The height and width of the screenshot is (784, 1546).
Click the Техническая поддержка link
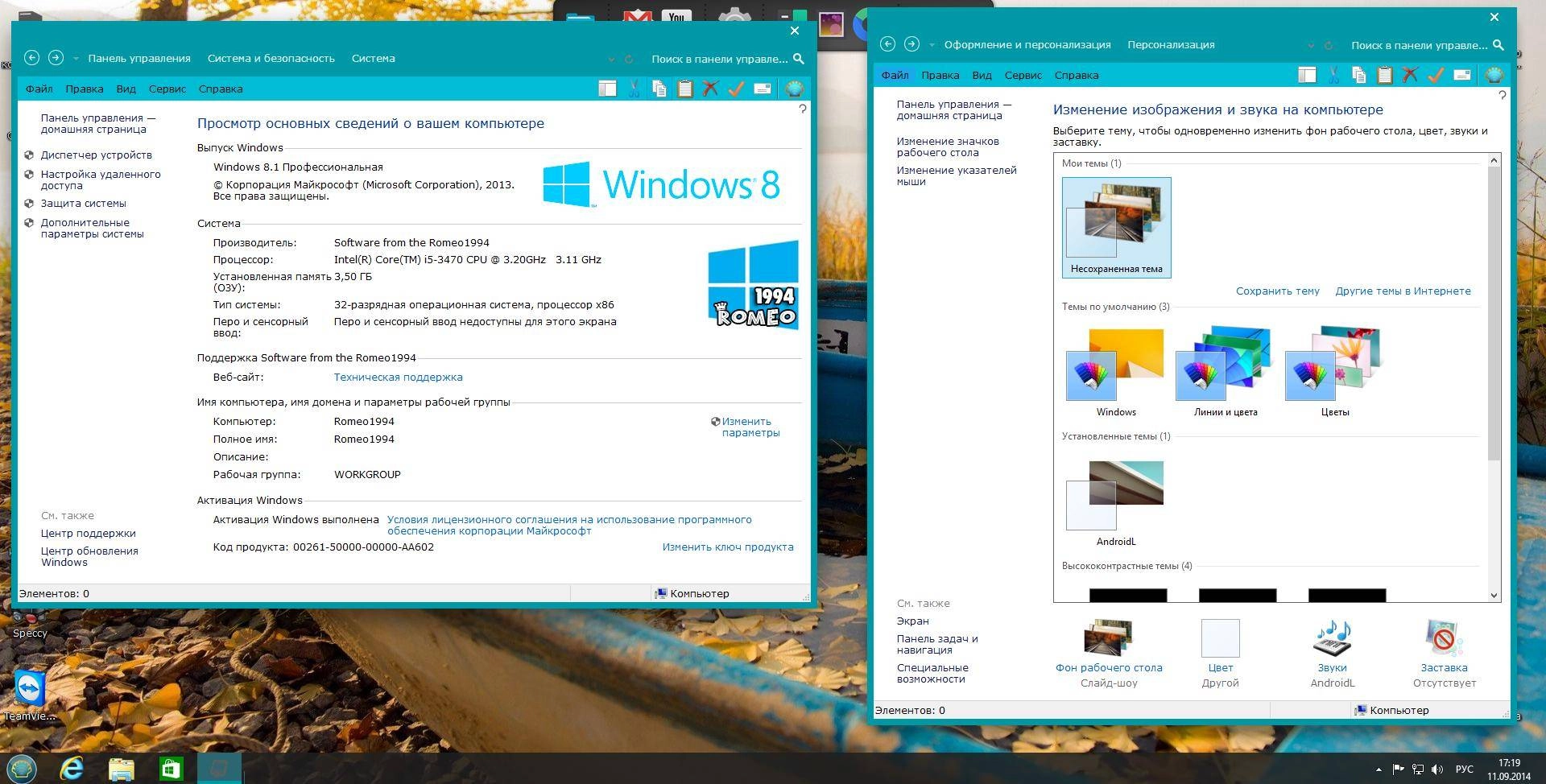(398, 377)
